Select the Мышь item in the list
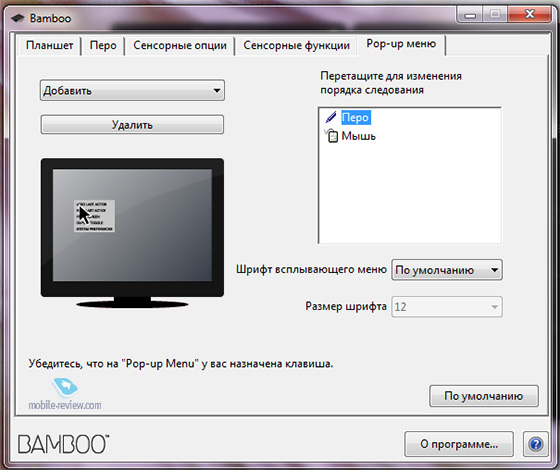This screenshot has height=470, width=560. click(358, 136)
